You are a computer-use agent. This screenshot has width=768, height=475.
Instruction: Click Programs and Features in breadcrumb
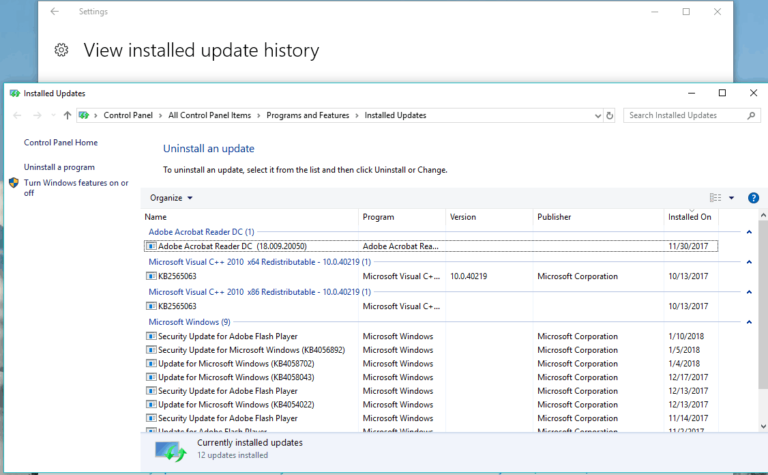308,115
